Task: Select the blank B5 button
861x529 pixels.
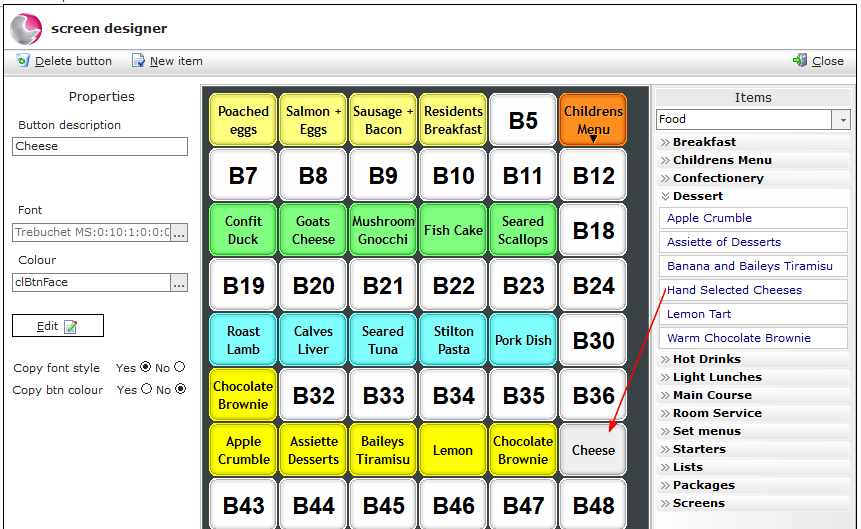Action: coord(523,120)
